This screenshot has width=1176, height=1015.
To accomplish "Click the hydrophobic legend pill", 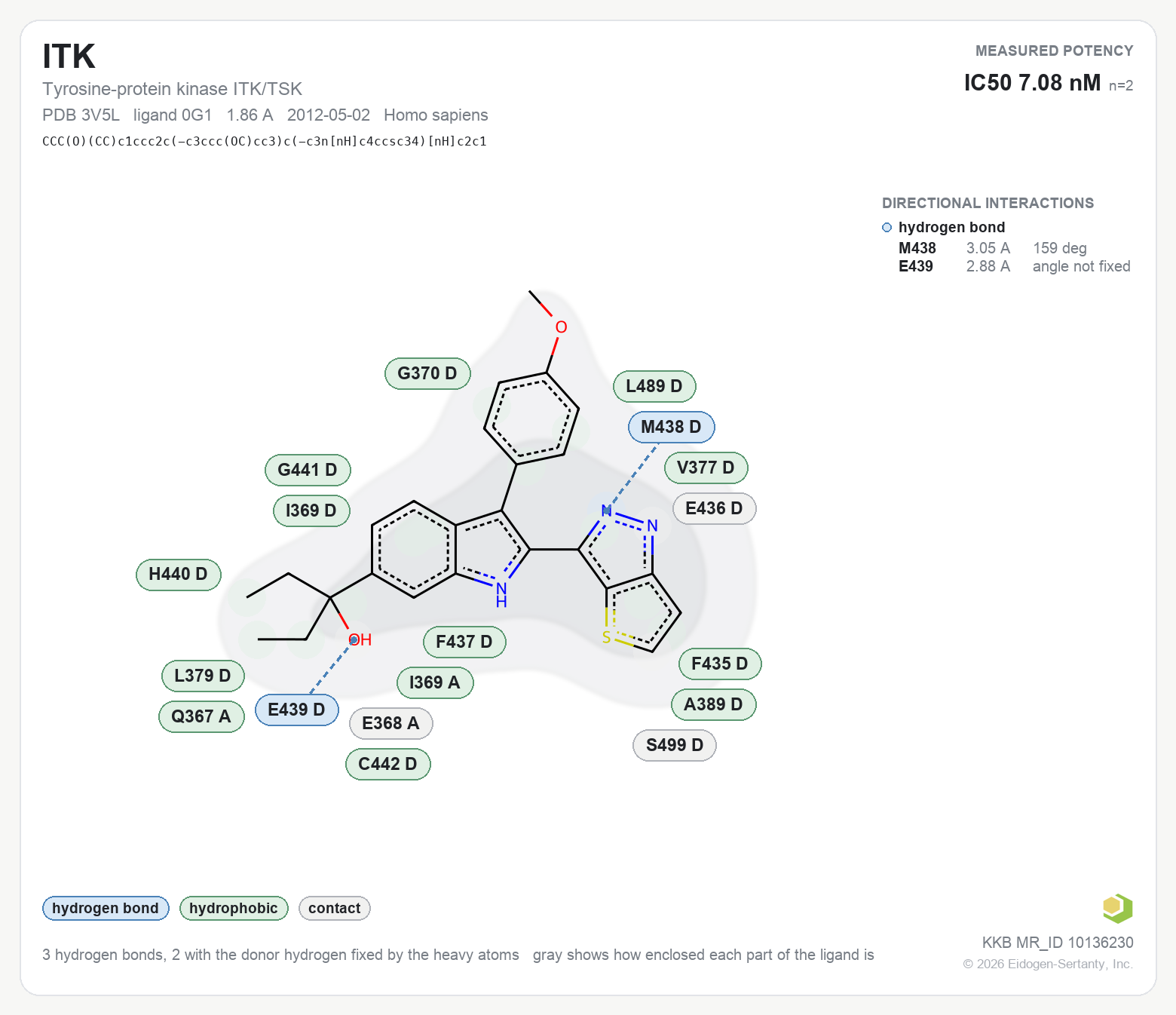I will point(234,908).
